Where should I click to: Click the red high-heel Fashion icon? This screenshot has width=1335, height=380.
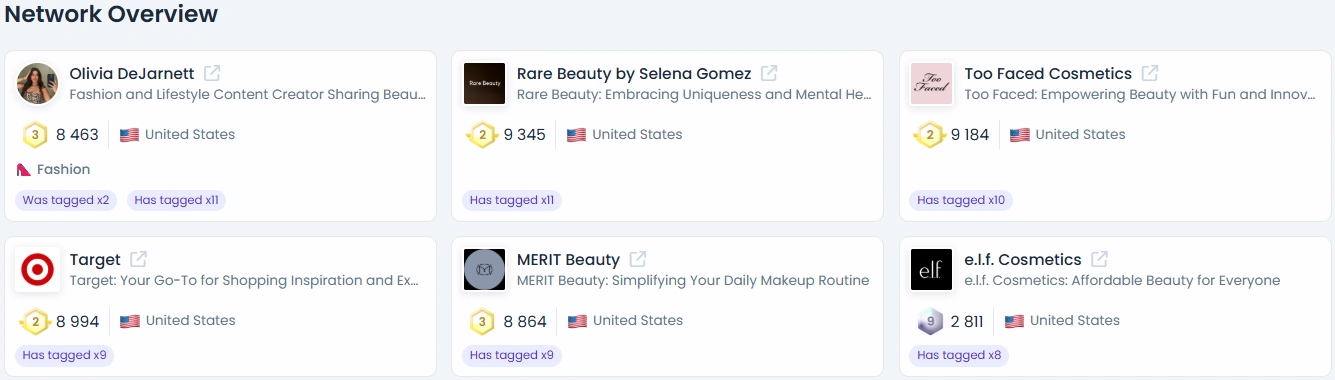pyautogui.click(x=24, y=170)
